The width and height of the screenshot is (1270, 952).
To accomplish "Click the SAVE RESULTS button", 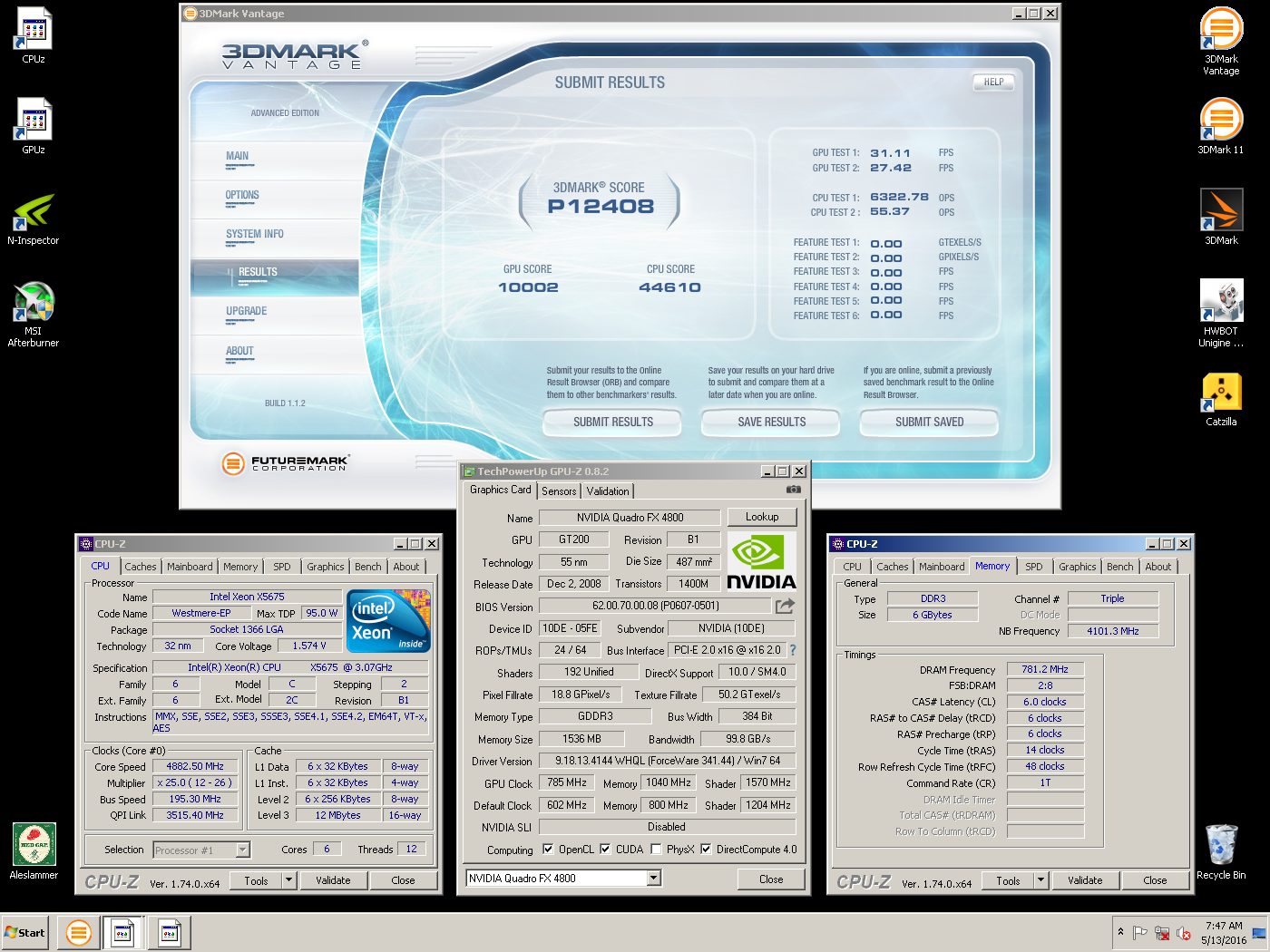I will coord(771,423).
